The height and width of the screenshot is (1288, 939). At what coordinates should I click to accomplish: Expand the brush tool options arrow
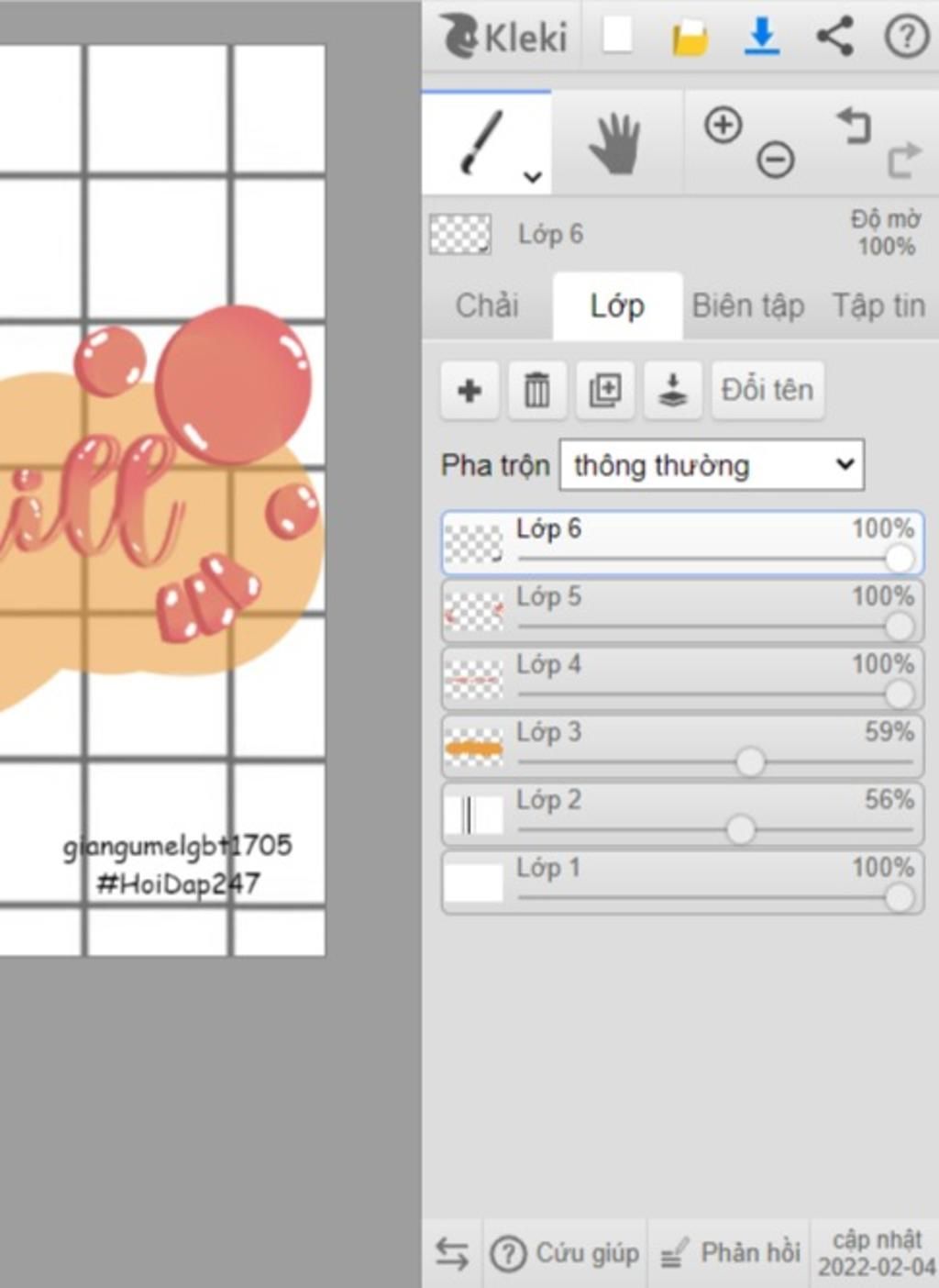(x=533, y=177)
